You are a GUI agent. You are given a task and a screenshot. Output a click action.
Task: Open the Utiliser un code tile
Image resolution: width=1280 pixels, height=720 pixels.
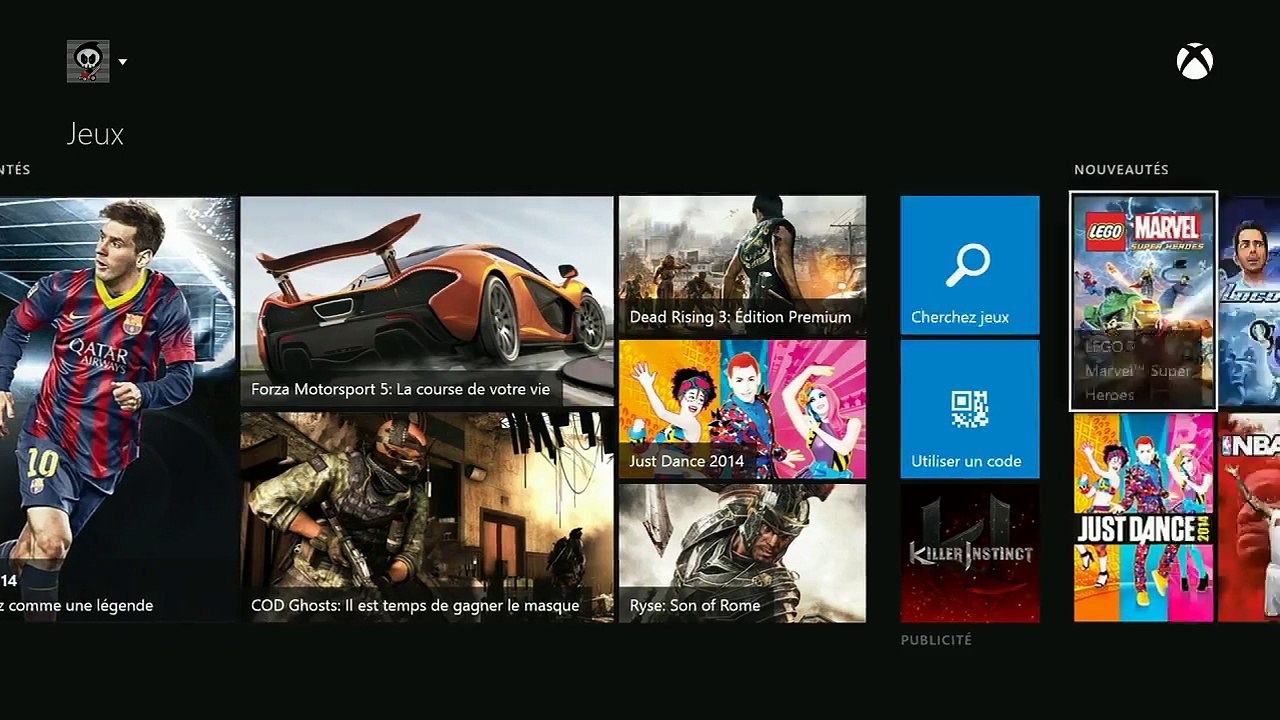(x=970, y=409)
